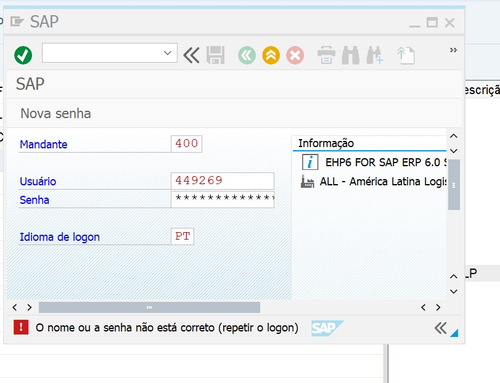Click the information panel vertical scrollbar thumb
Viewport: 500px width, 383px height.
tap(454, 185)
